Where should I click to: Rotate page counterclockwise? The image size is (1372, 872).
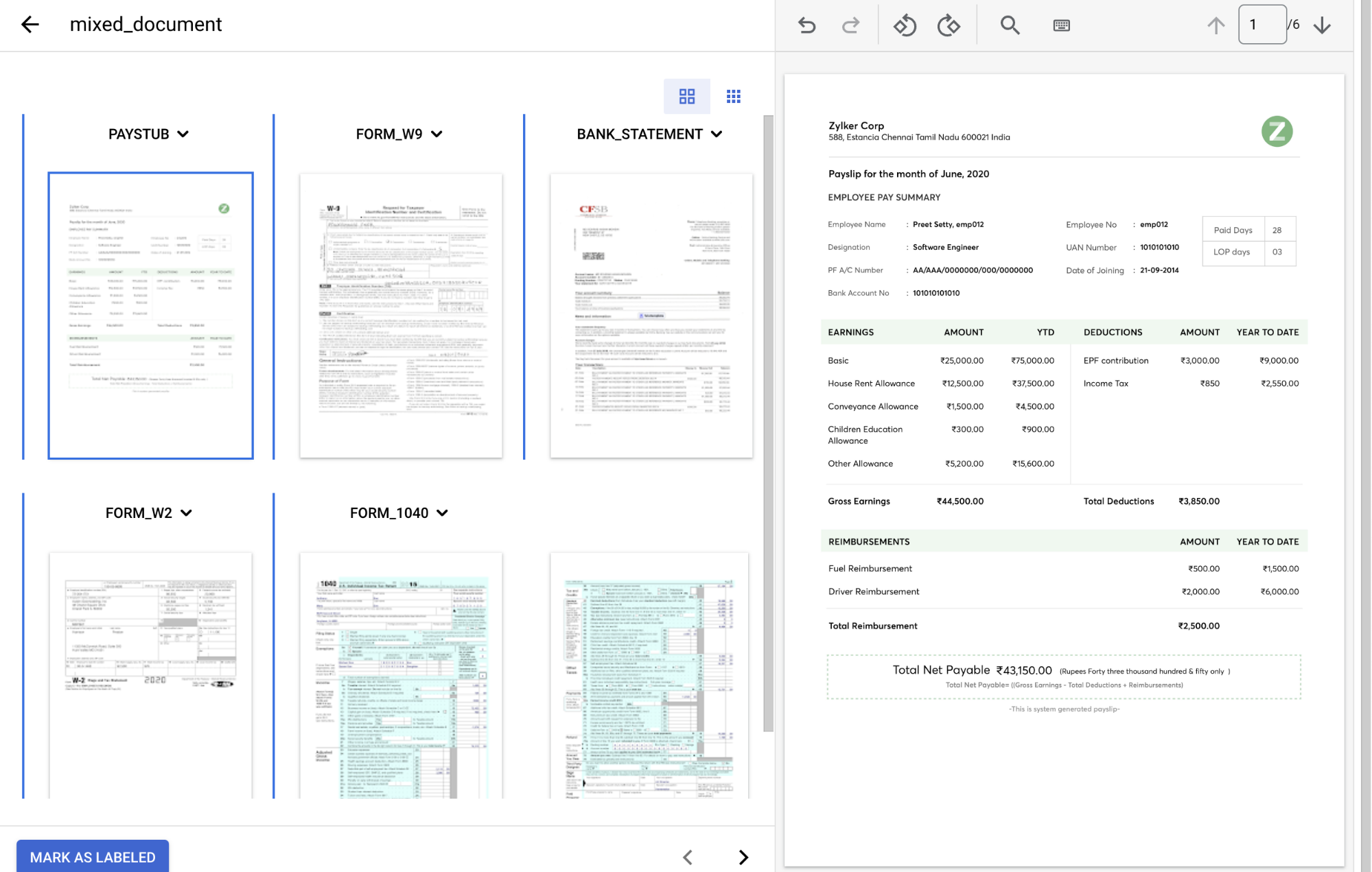[x=905, y=25]
